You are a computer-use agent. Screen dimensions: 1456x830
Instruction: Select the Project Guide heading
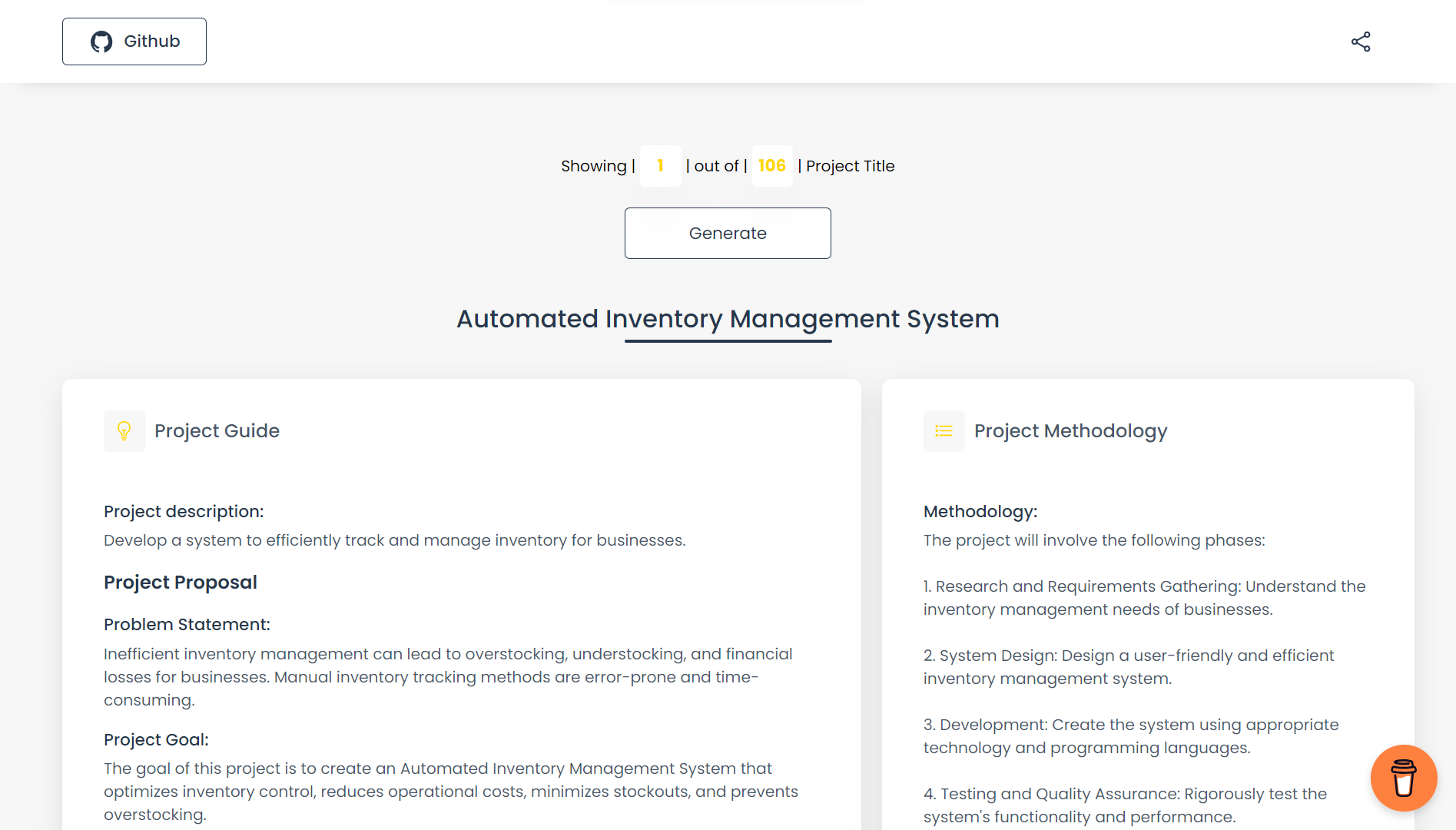click(x=217, y=431)
